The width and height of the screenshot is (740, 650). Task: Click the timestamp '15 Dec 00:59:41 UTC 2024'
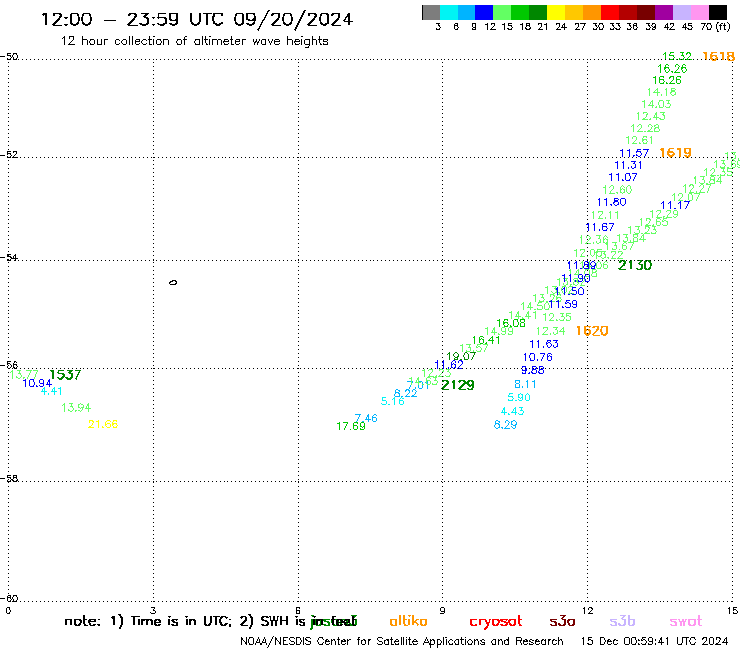coord(655,641)
